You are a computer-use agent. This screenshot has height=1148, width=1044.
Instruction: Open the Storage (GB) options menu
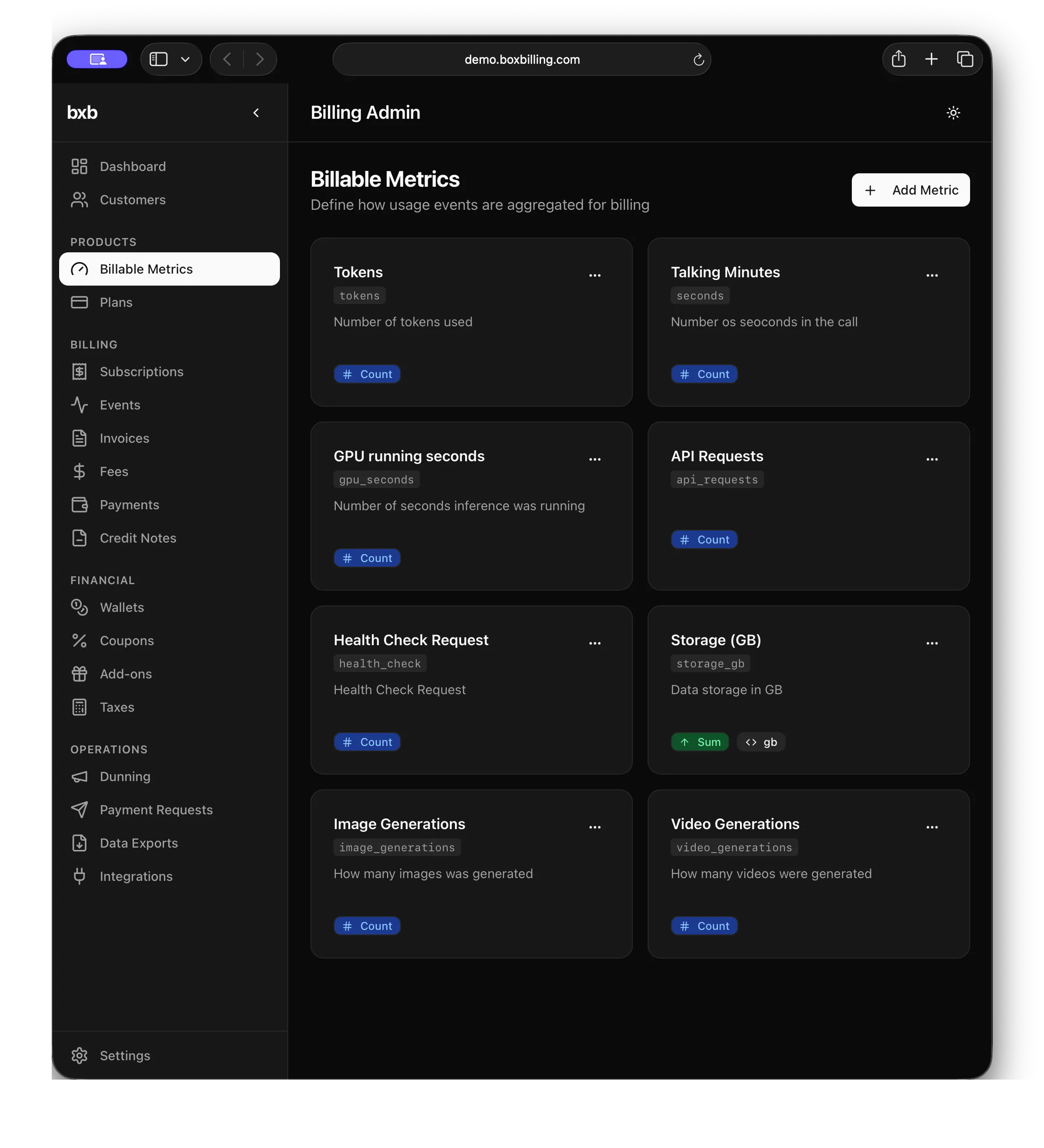pyautogui.click(x=932, y=643)
